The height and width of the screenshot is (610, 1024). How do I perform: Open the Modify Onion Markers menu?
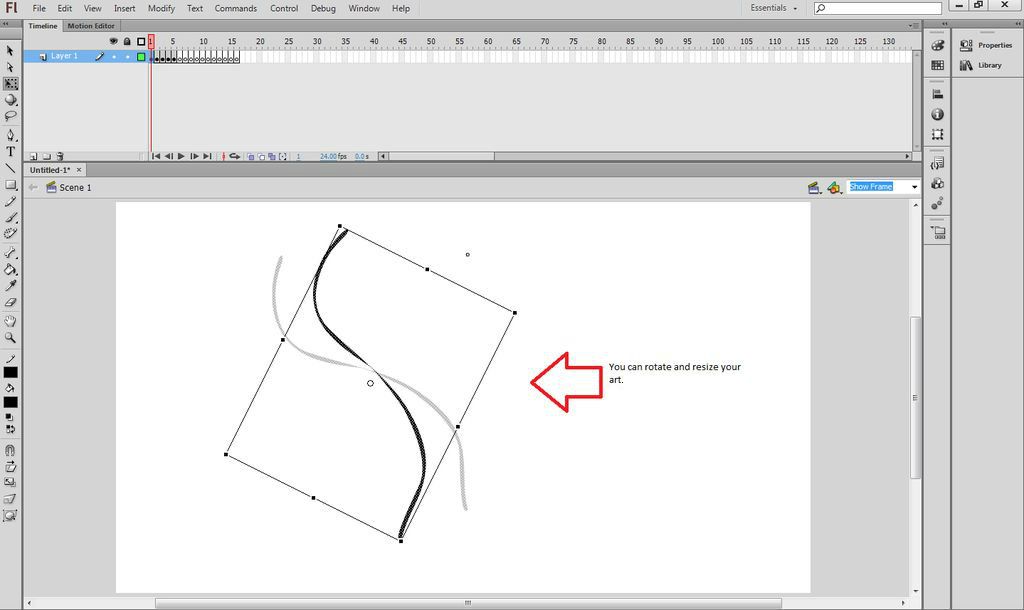click(283, 157)
